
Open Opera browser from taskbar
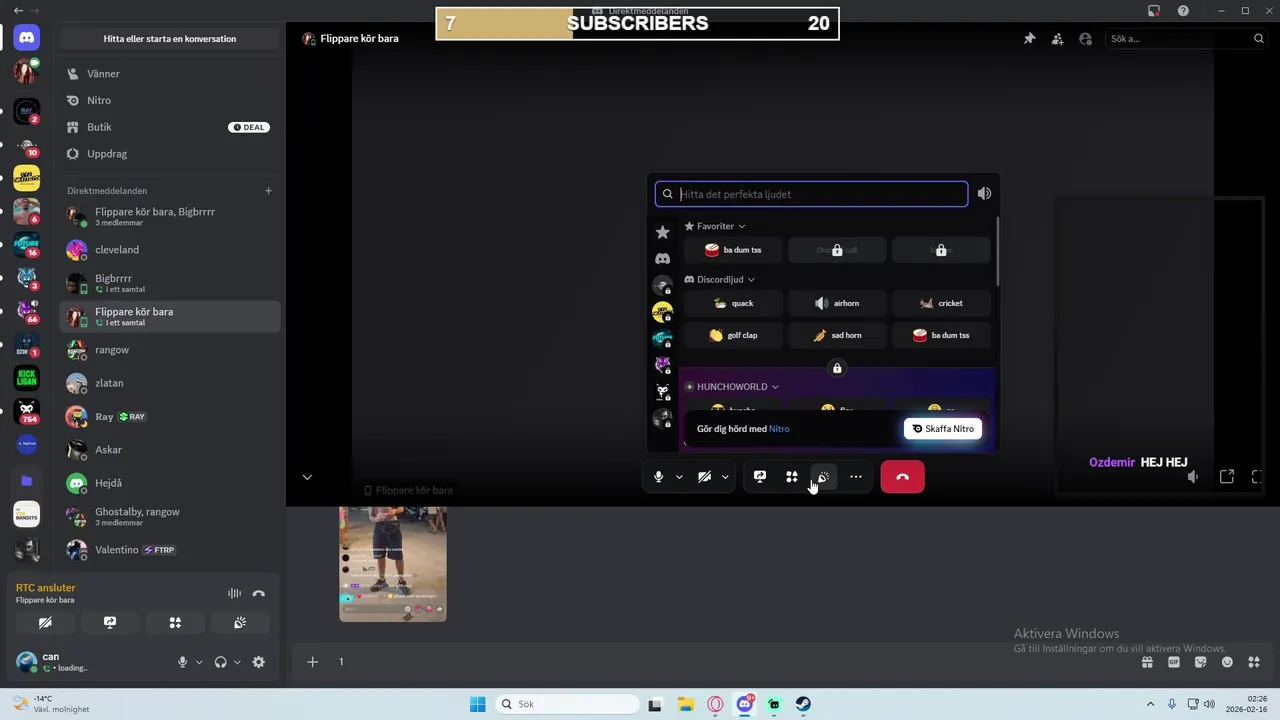[715, 704]
